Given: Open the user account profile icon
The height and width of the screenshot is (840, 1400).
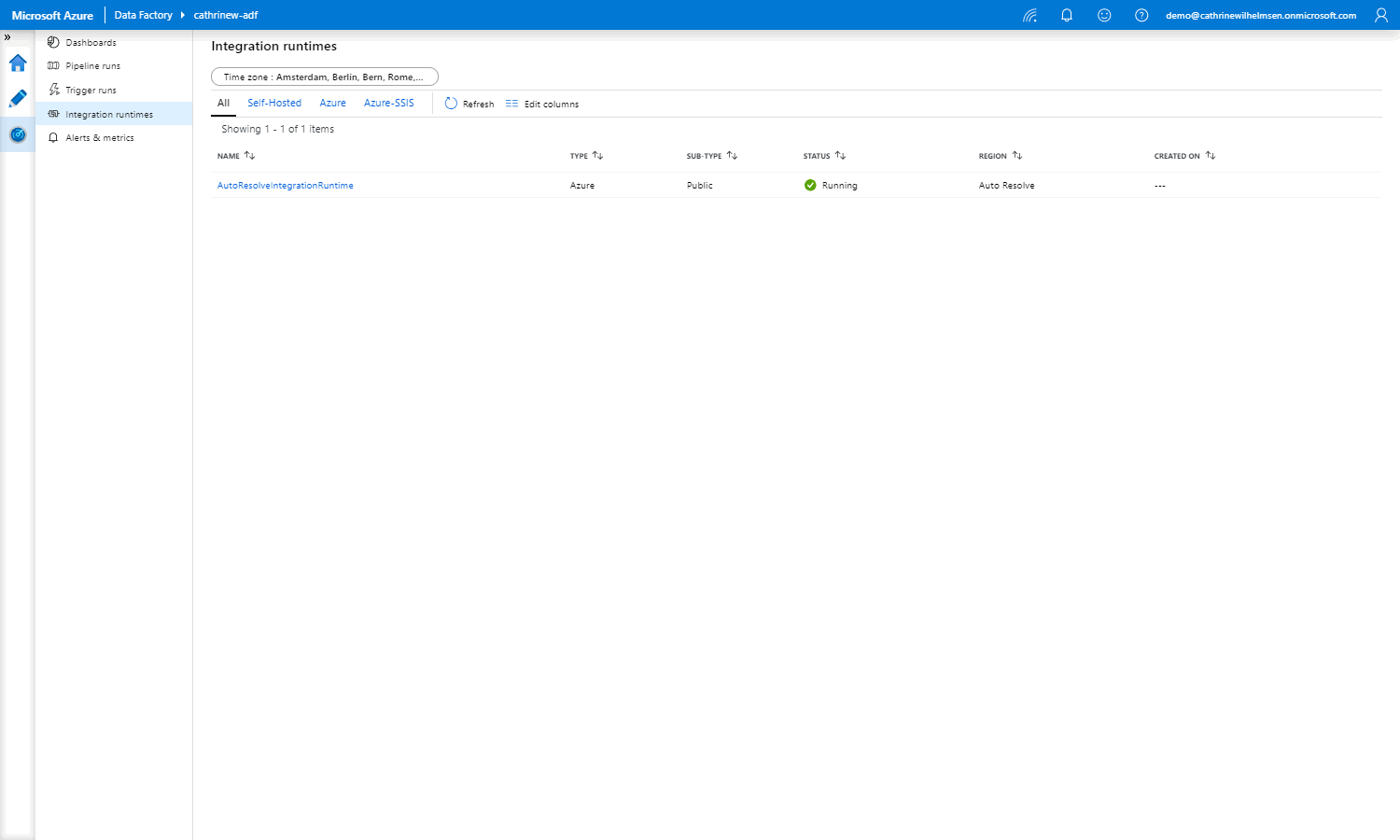Looking at the screenshot, I should point(1381,16).
